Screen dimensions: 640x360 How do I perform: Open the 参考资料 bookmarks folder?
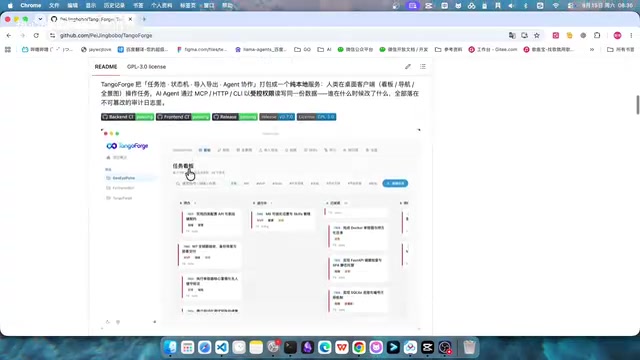tap(449, 49)
